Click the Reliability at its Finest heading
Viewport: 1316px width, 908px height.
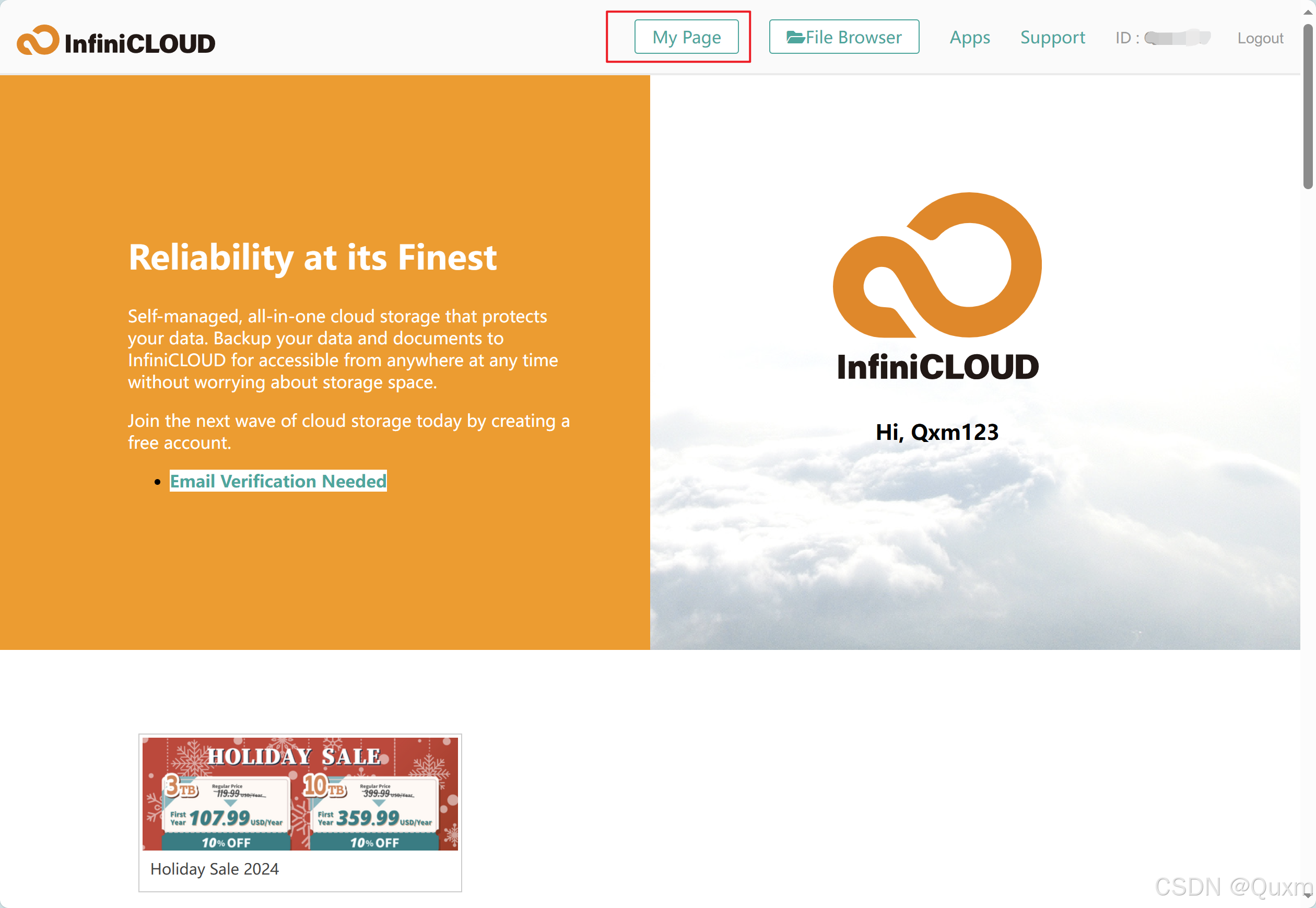(x=312, y=258)
